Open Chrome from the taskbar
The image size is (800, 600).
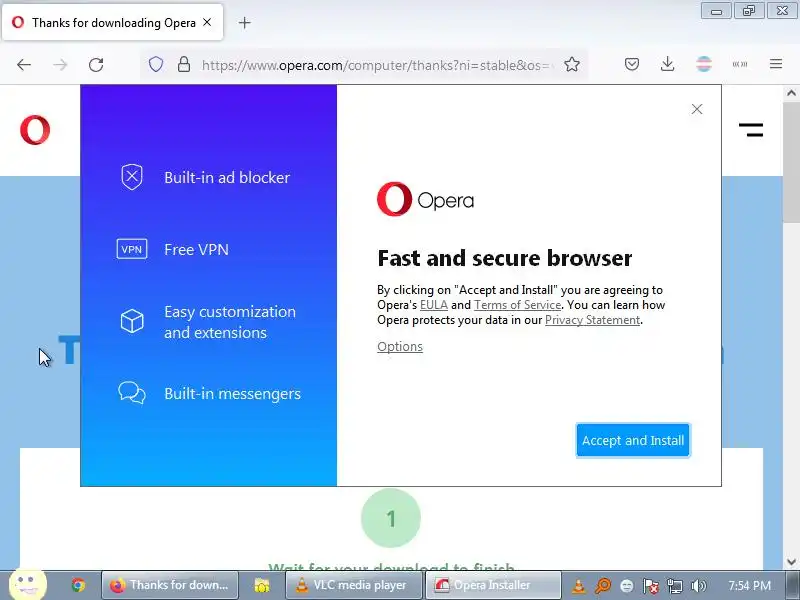pyautogui.click(x=78, y=585)
